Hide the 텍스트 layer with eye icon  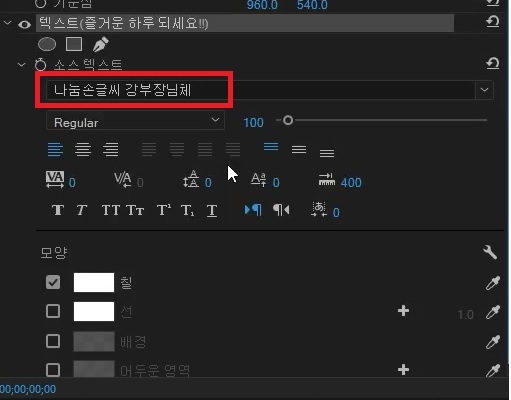(24, 24)
